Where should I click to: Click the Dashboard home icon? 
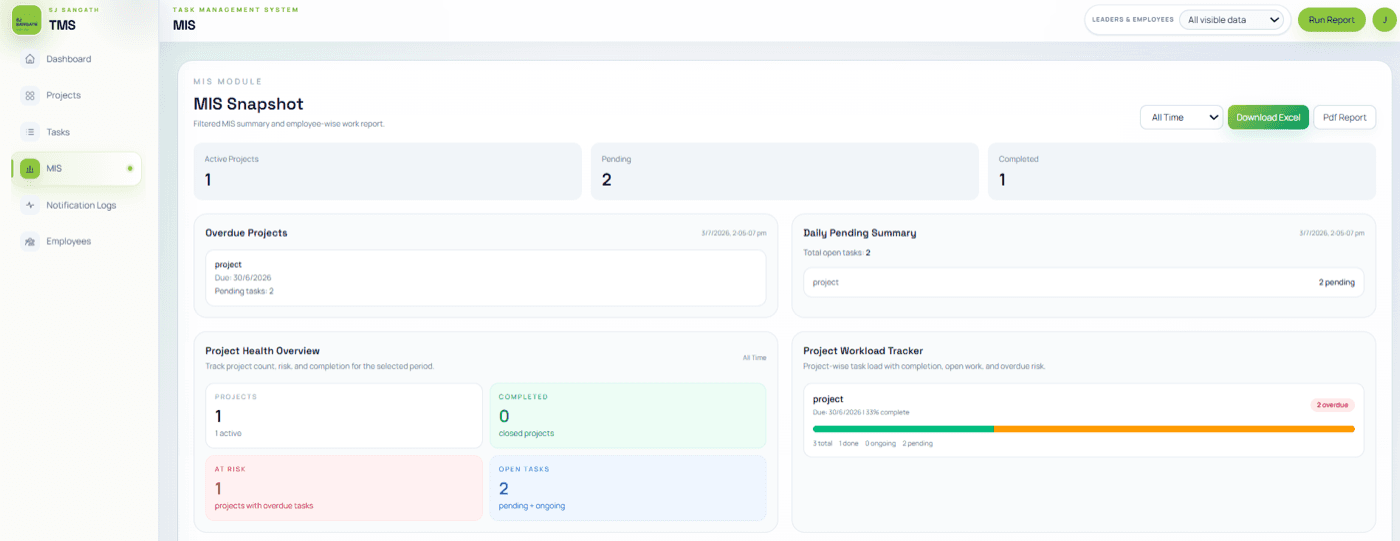[30, 59]
